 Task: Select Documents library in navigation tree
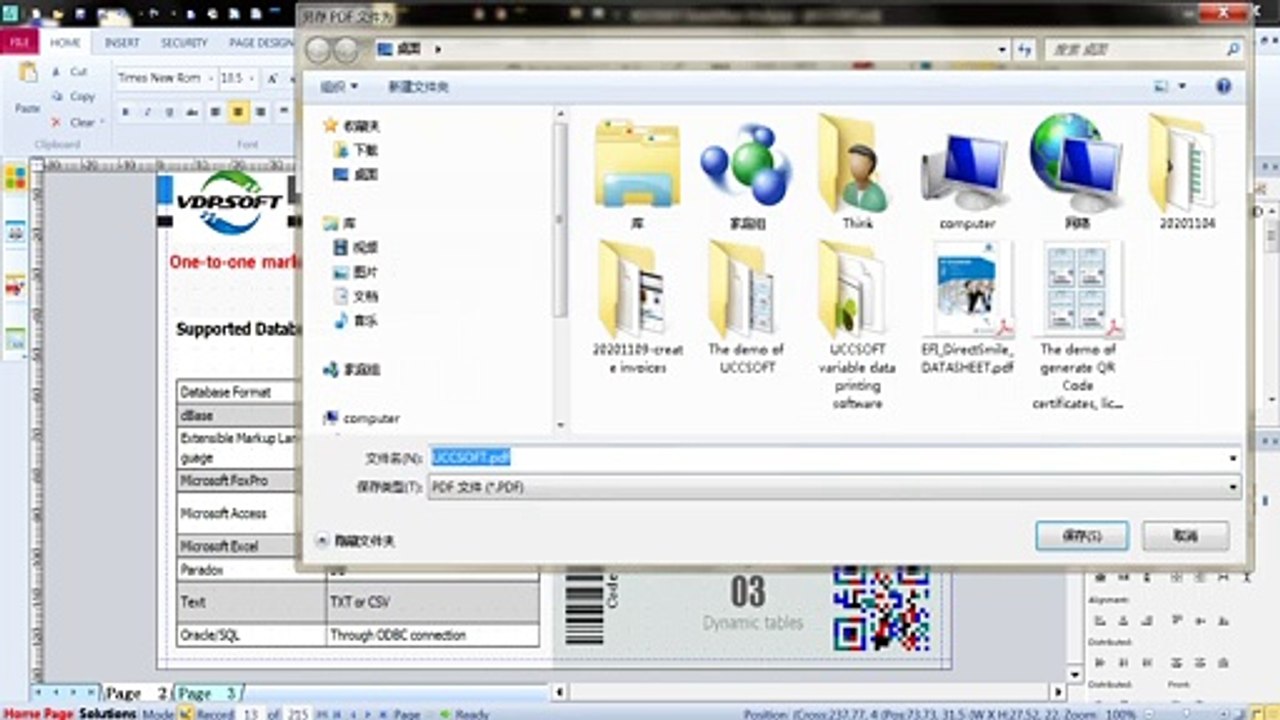pos(355,297)
